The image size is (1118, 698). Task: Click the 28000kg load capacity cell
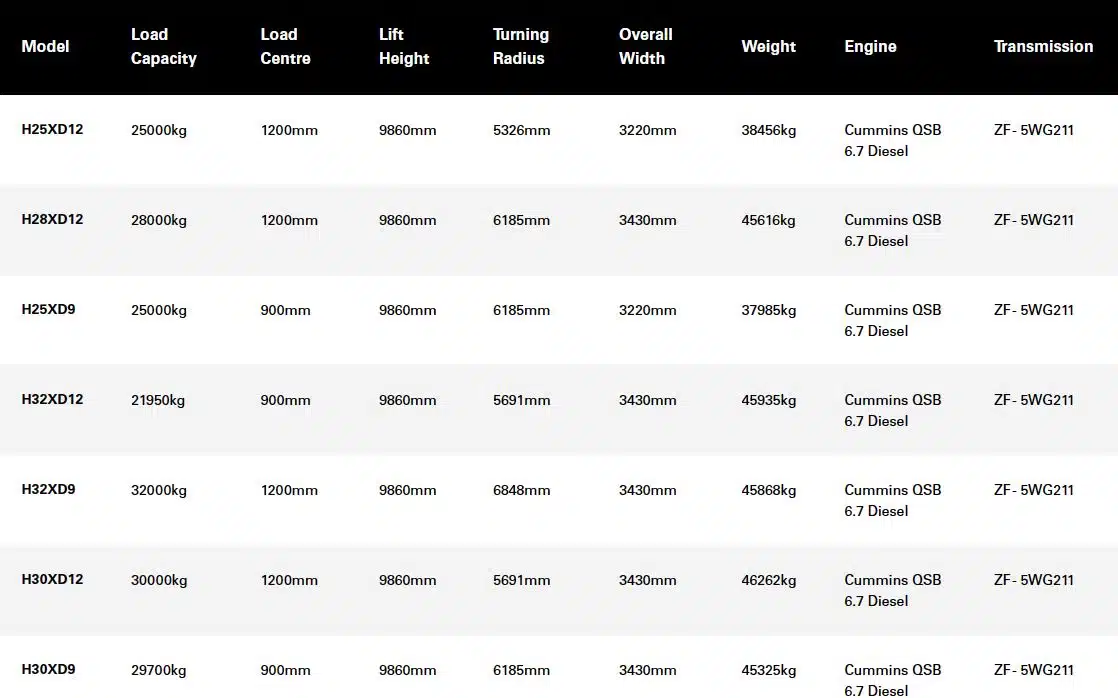coord(158,220)
